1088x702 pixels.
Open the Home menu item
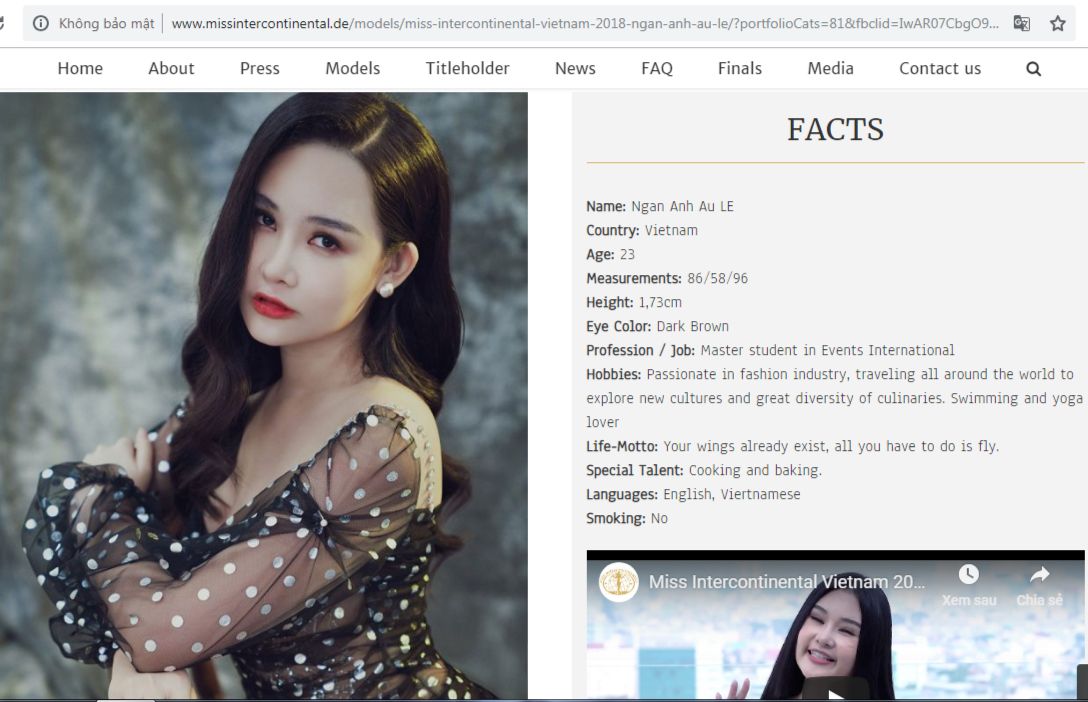(x=80, y=69)
